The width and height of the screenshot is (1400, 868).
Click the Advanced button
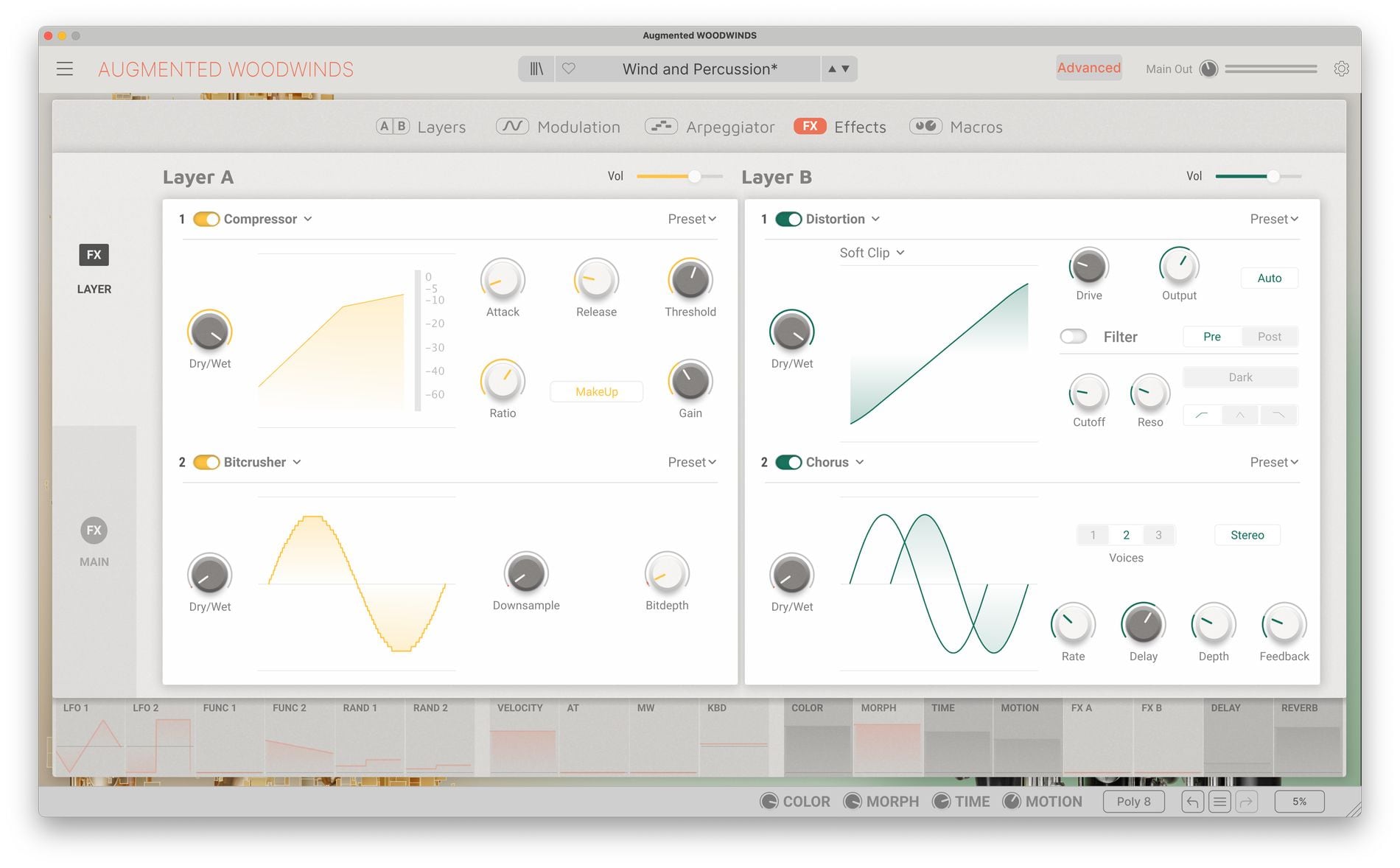click(1088, 68)
